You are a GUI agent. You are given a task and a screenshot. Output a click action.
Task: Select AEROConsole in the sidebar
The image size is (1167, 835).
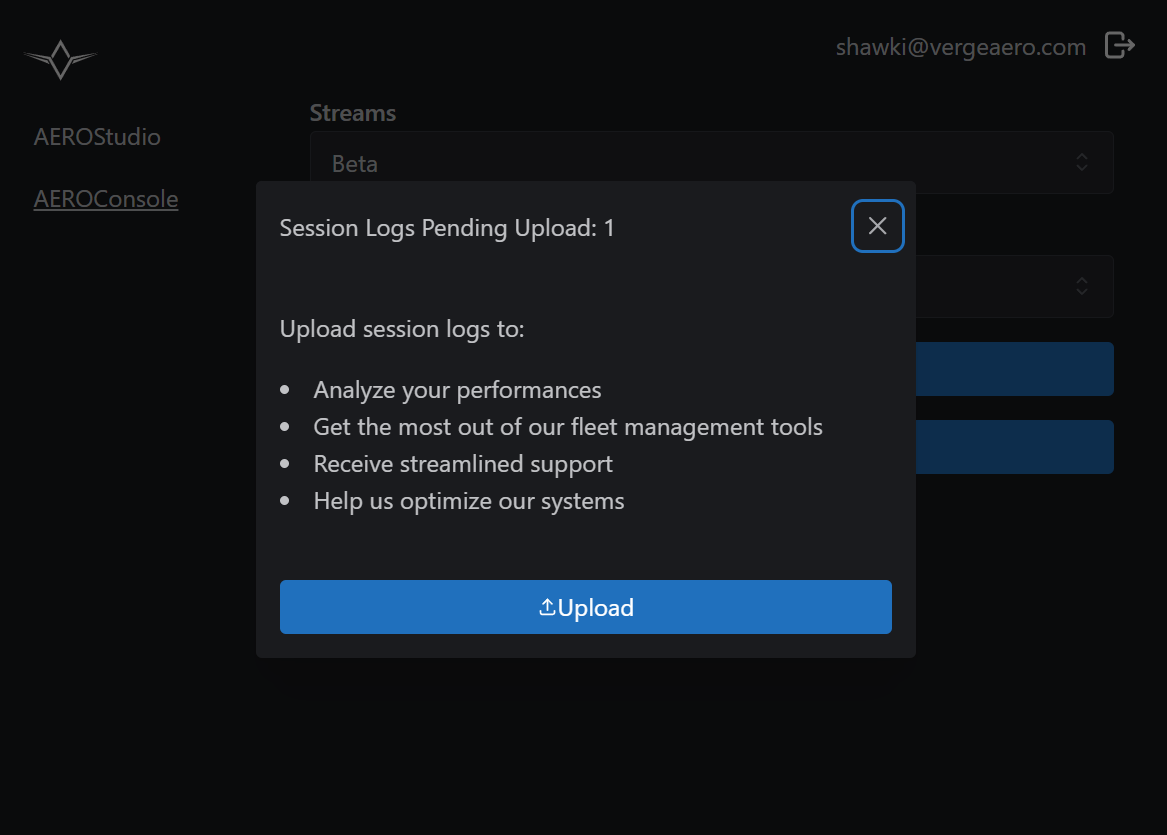(106, 199)
